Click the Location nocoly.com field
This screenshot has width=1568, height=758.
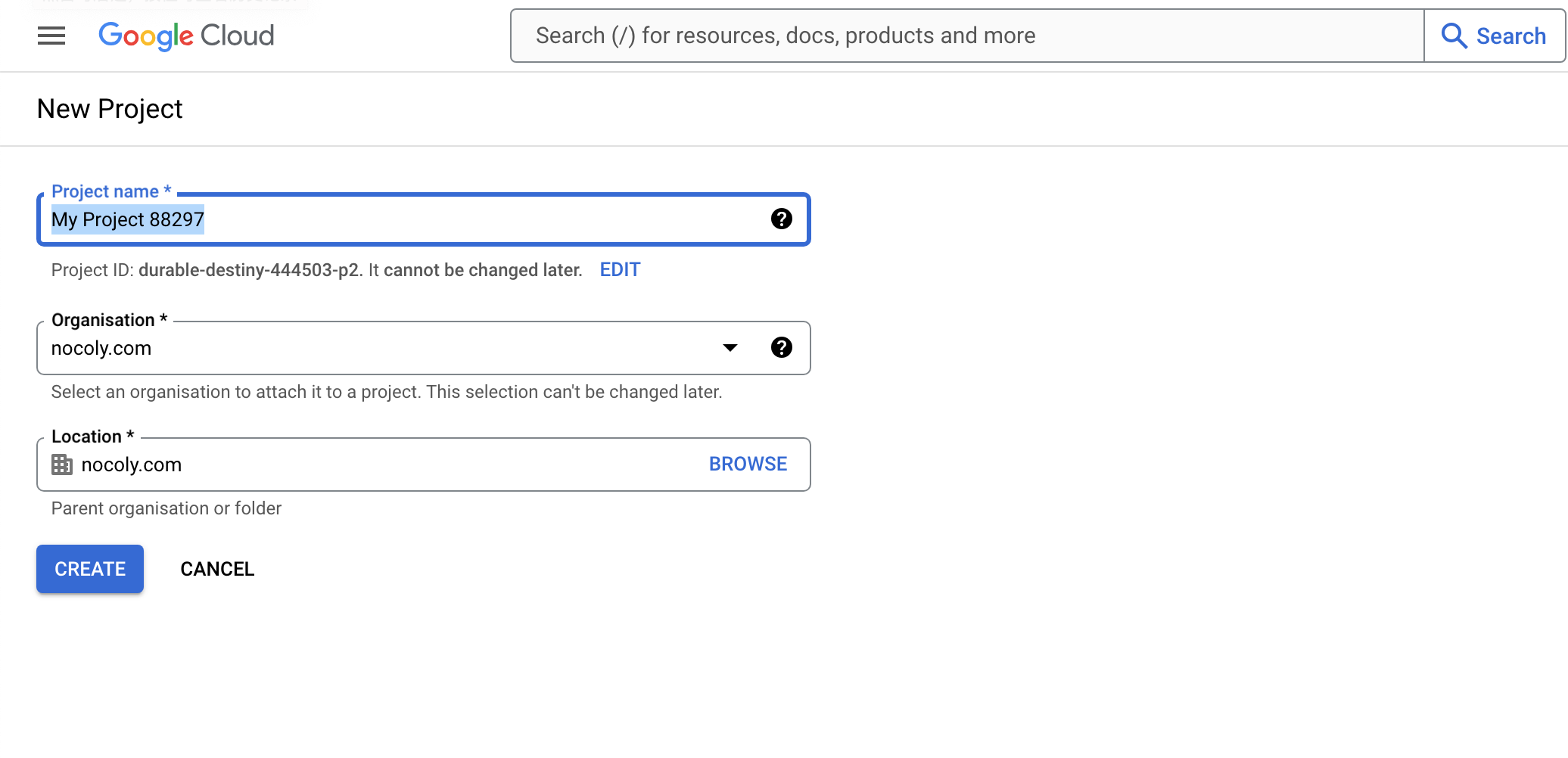(424, 464)
